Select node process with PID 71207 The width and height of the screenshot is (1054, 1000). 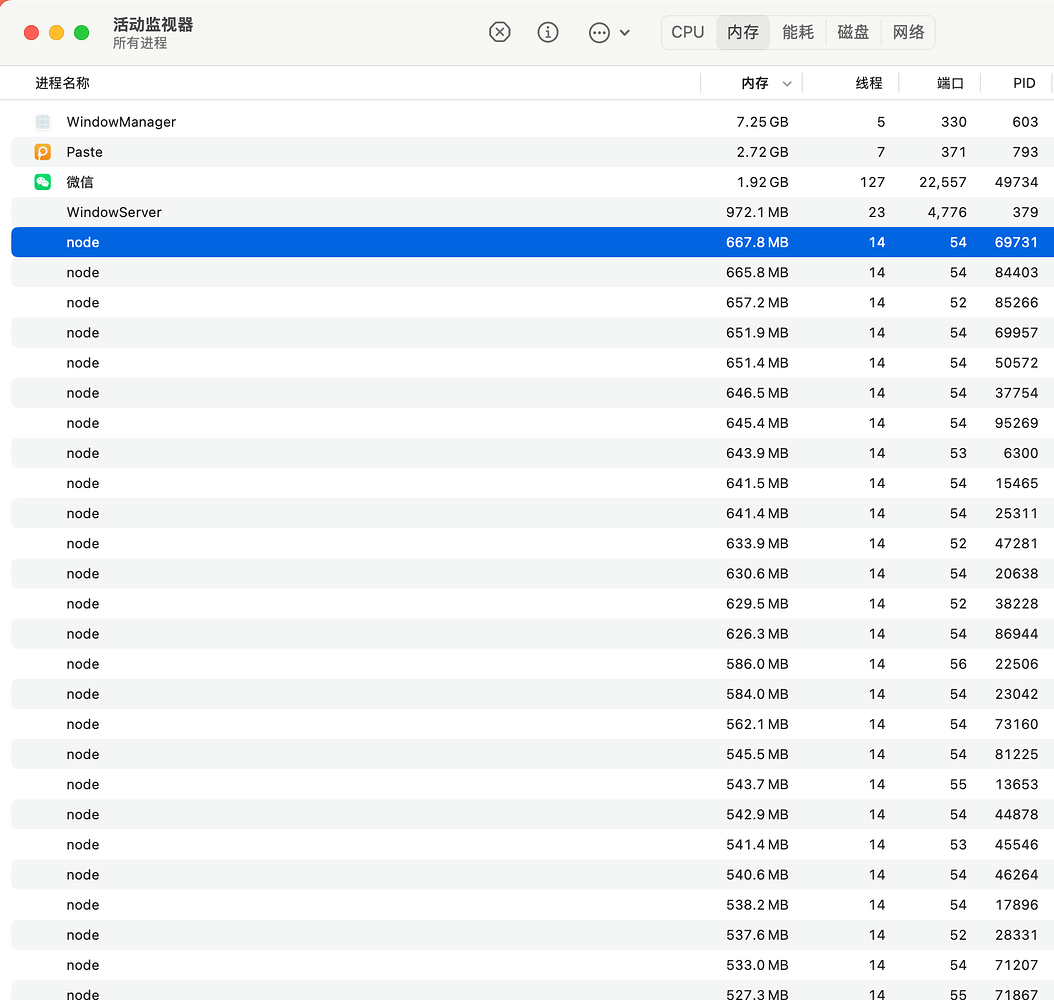(532, 965)
